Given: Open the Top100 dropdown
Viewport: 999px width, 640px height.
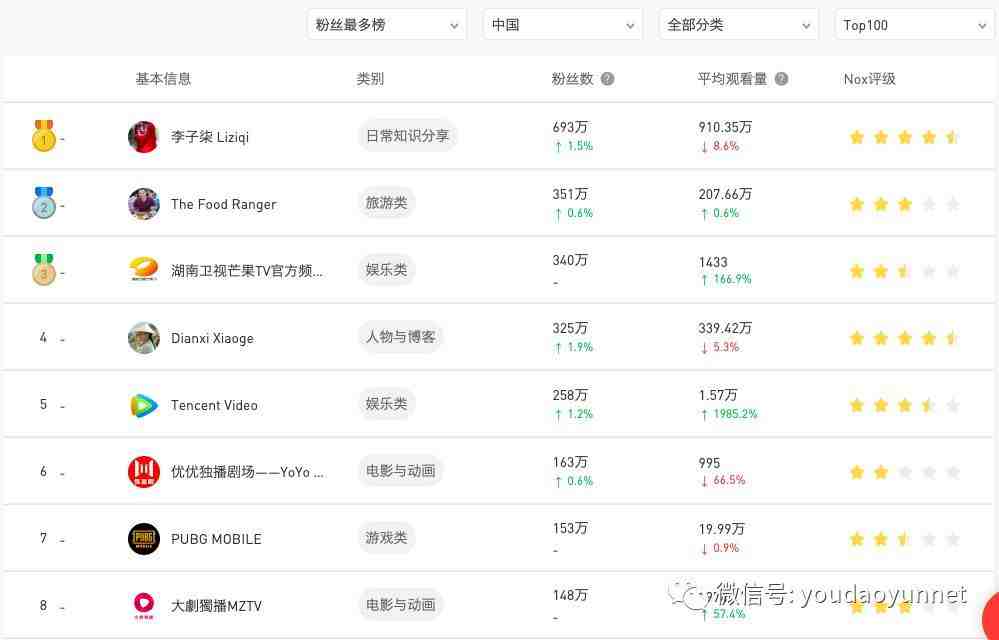Looking at the screenshot, I should tap(914, 25).
